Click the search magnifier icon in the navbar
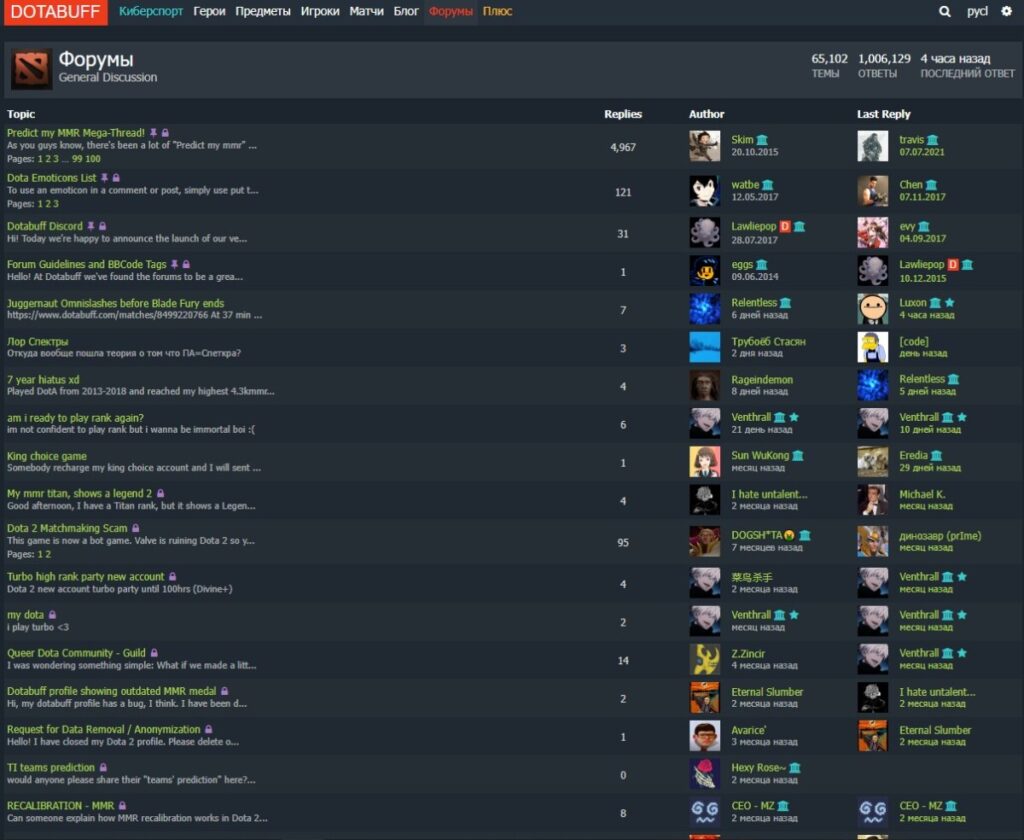Image resolution: width=1024 pixels, height=840 pixels. (x=944, y=11)
